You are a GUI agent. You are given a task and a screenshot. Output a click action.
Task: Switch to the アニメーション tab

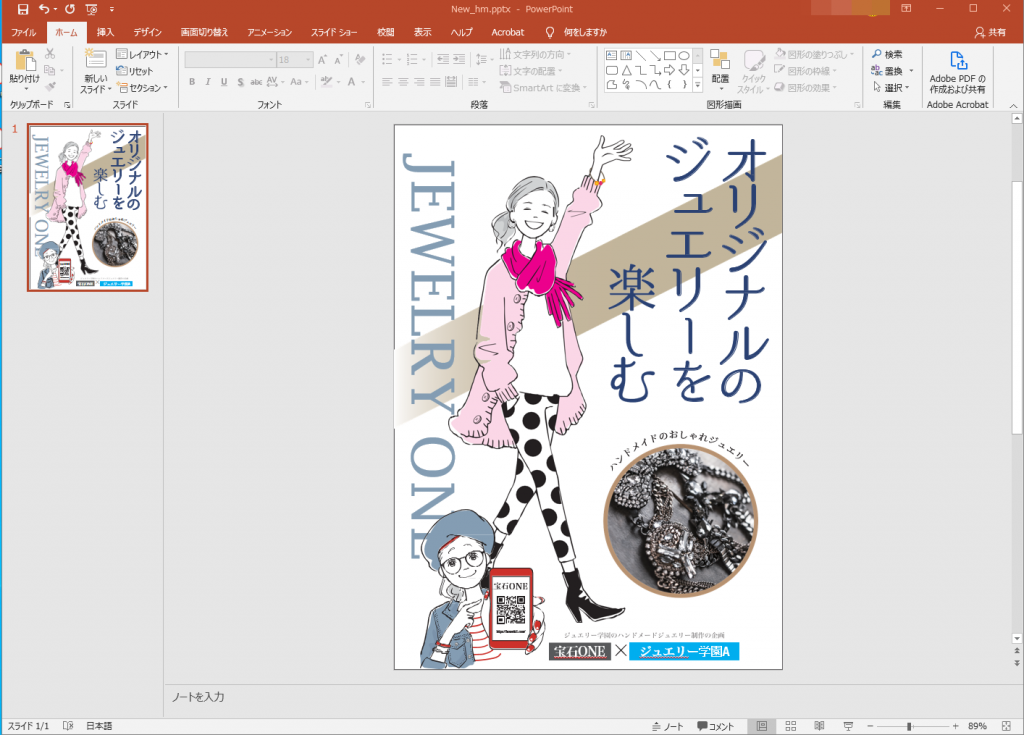click(270, 32)
